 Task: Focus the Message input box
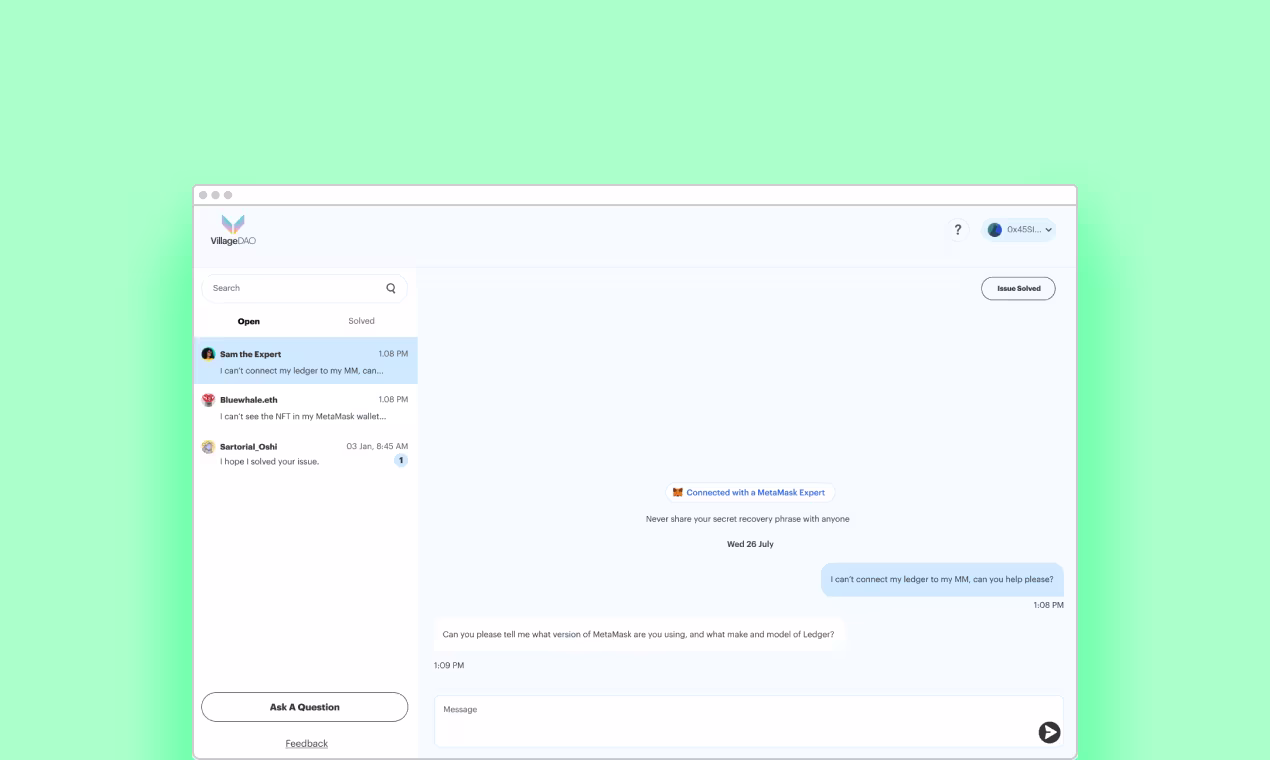748,721
